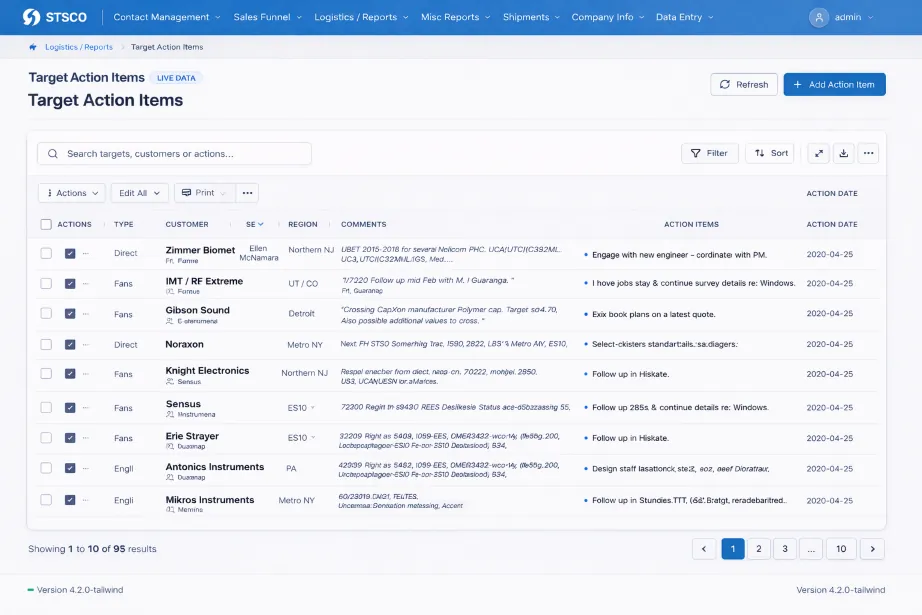Image resolution: width=922 pixels, height=615 pixels.
Task: Go to page 2
Action: [759, 549]
